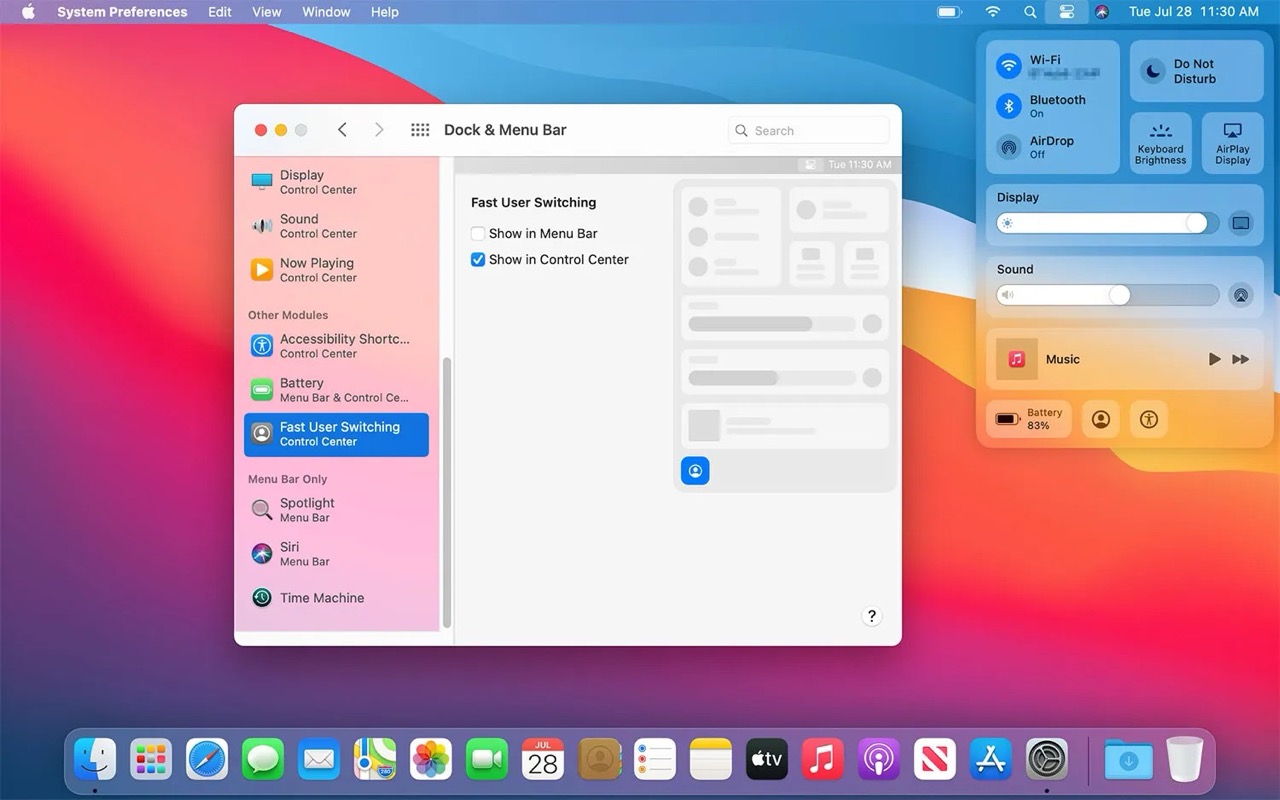Open the View menu

pos(266,12)
